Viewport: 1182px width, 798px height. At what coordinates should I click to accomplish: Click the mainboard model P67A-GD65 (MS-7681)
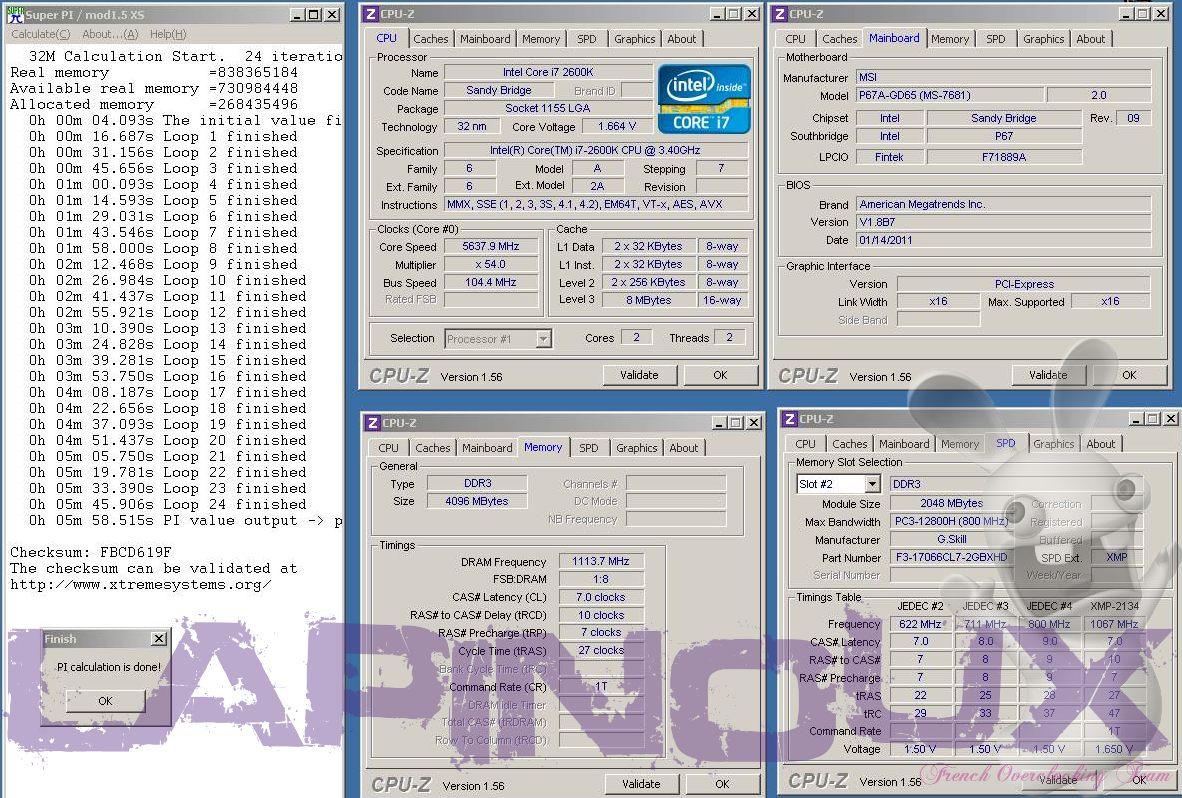pos(950,95)
